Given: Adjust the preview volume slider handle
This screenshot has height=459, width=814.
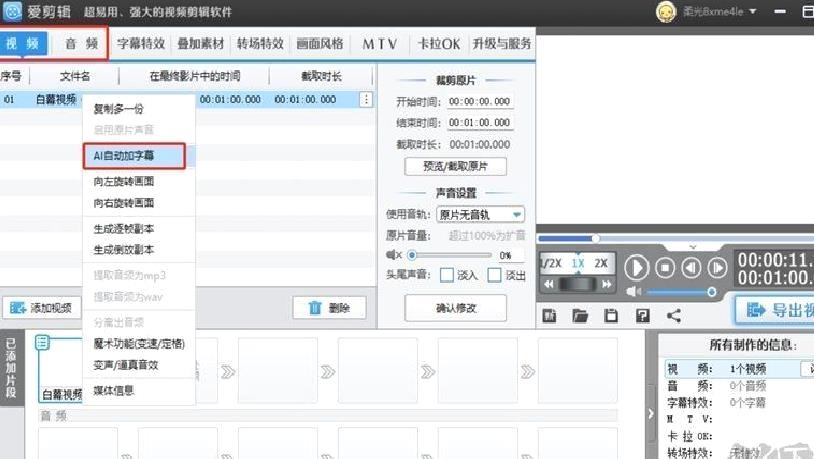Looking at the screenshot, I should [x=712, y=292].
